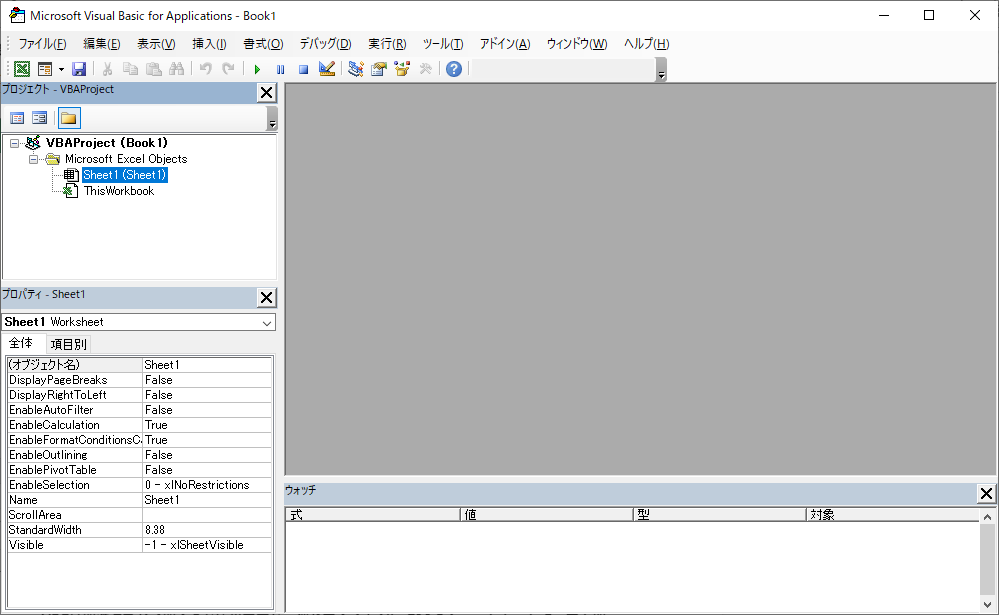The height and width of the screenshot is (615, 999).
Task: Open standard toolbar options arrow
Action: click(x=661, y=69)
